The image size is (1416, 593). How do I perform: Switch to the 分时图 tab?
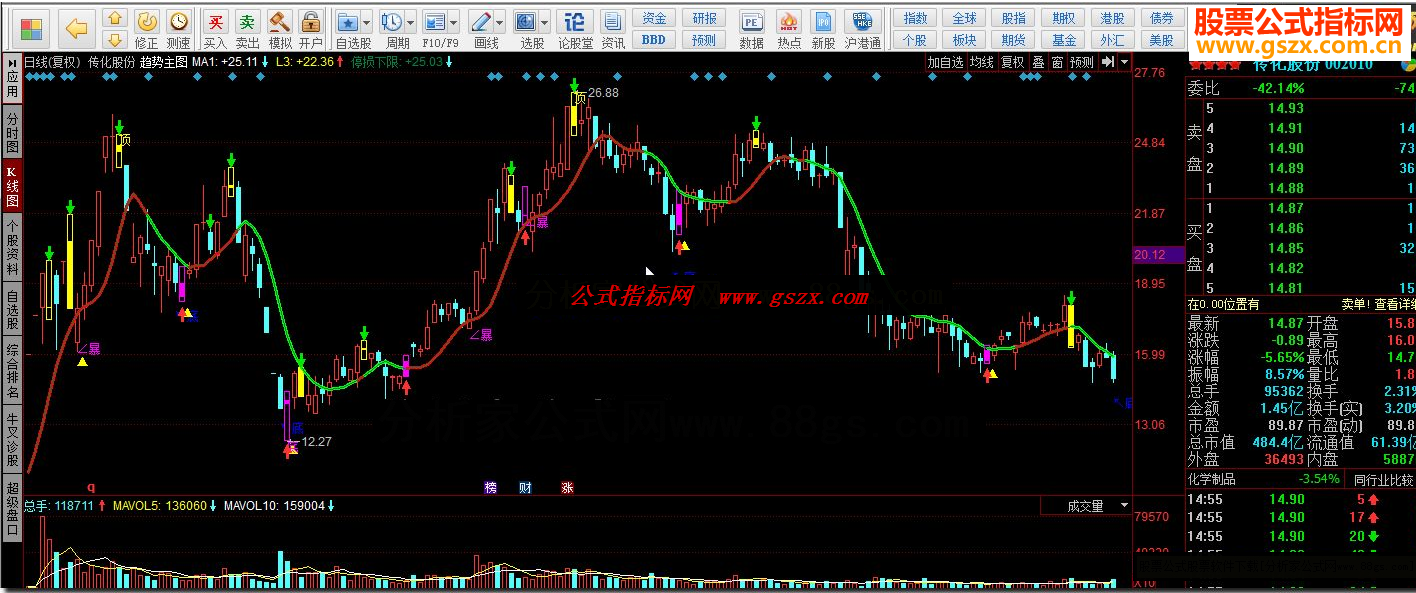[x=12, y=132]
